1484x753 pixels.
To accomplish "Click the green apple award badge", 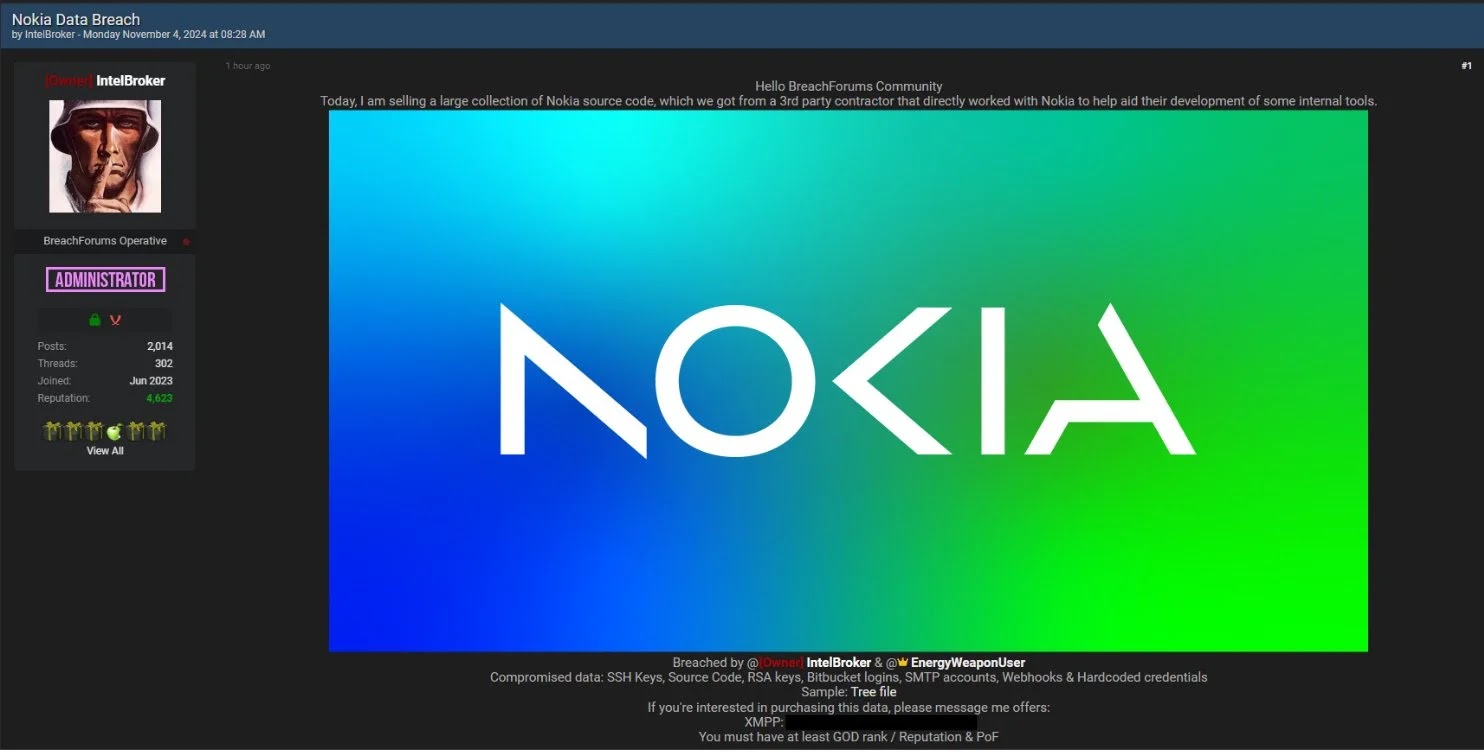I will pyautogui.click(x=114, y=432).
